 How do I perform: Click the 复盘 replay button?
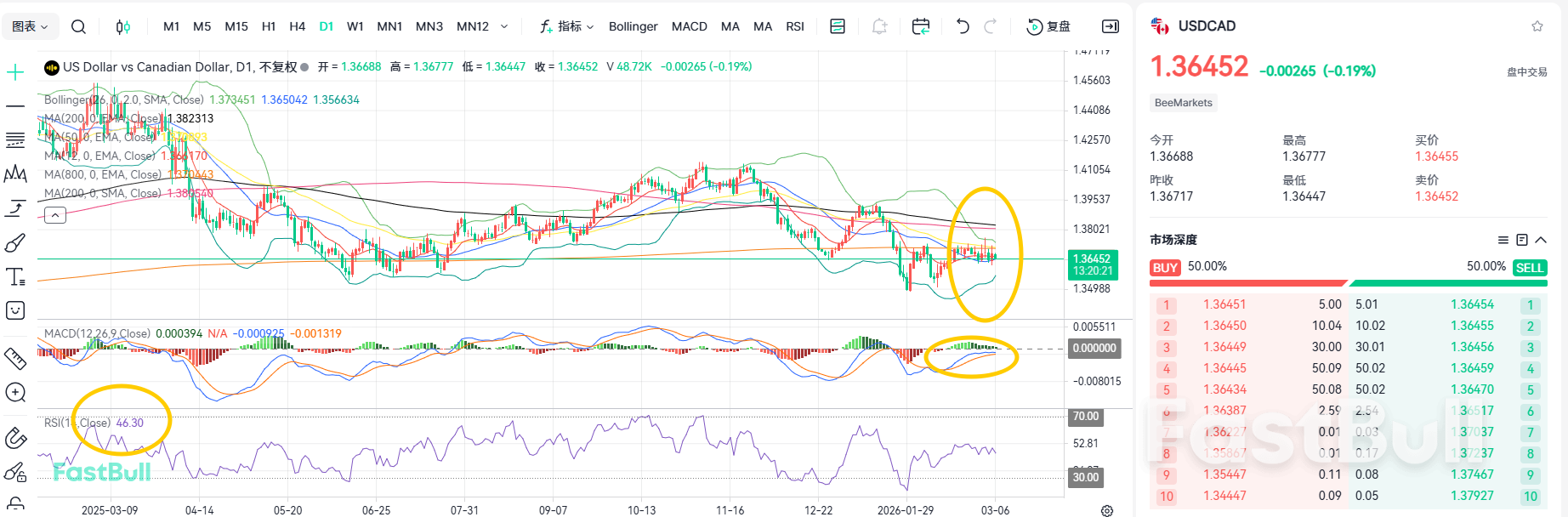click(x=1048, y=26)
